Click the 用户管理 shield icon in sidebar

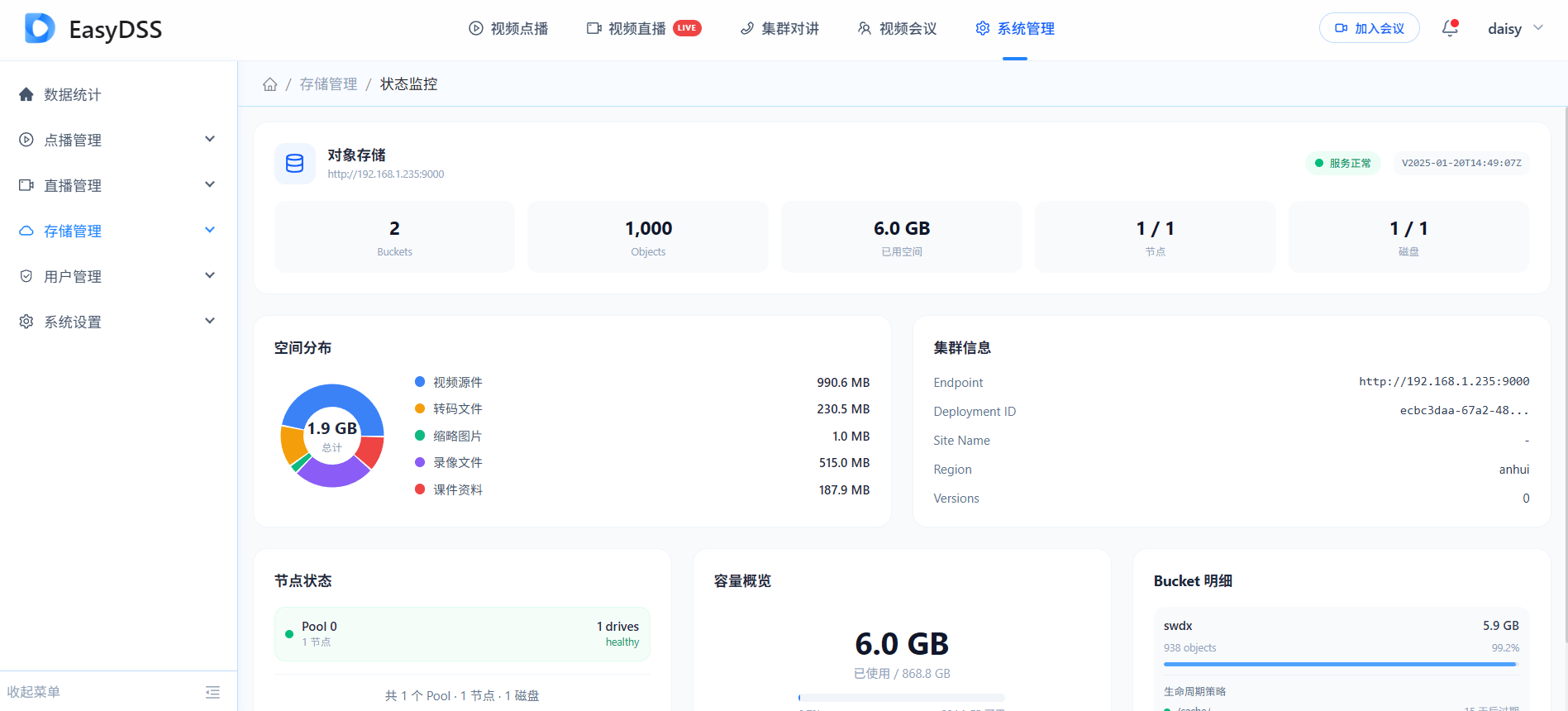(26, 276)
